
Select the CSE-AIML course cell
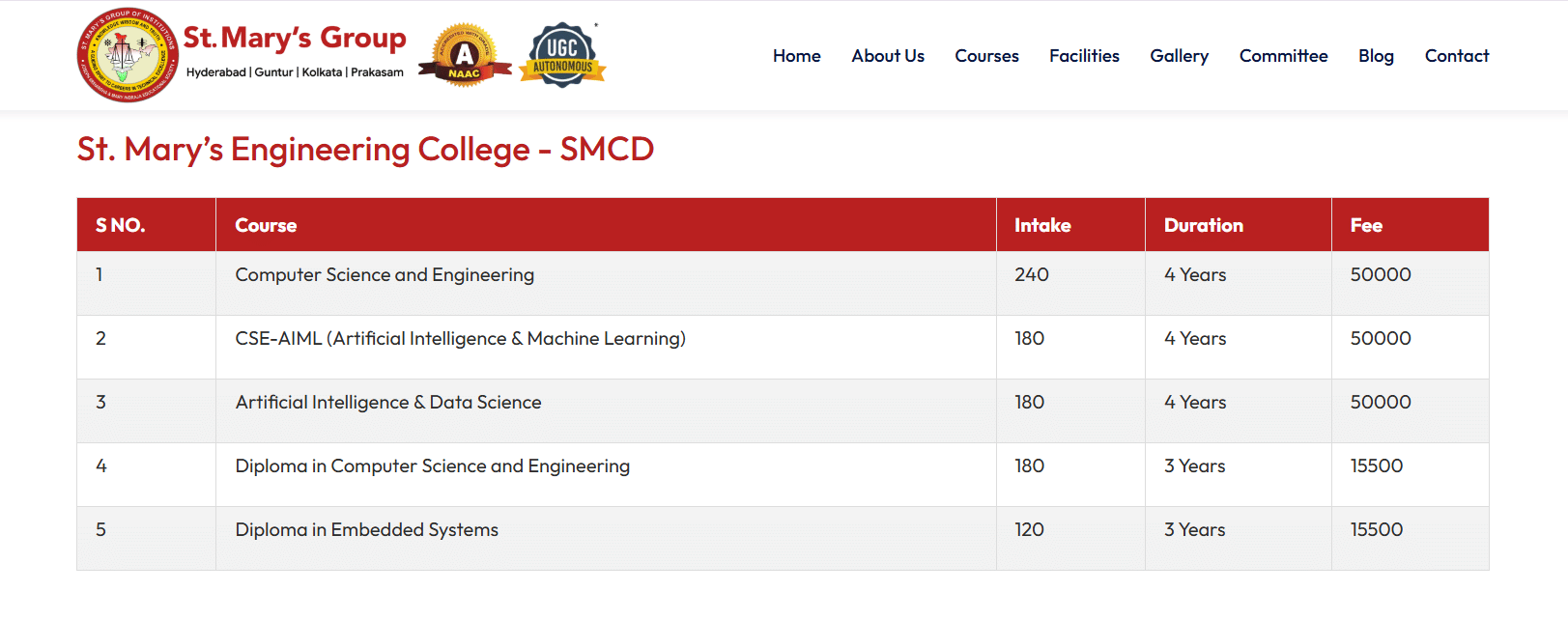(x=460, y=339)
